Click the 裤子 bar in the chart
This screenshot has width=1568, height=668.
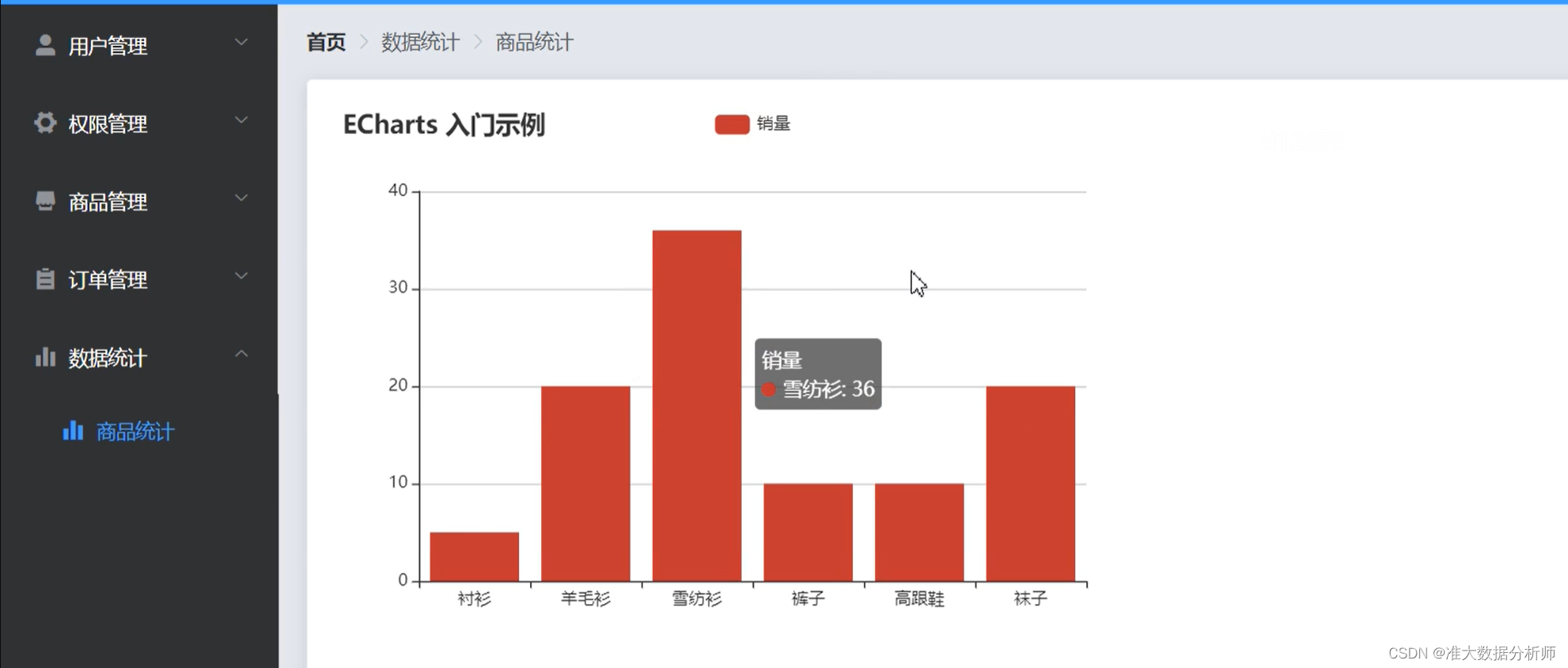(x=808, y=532)
